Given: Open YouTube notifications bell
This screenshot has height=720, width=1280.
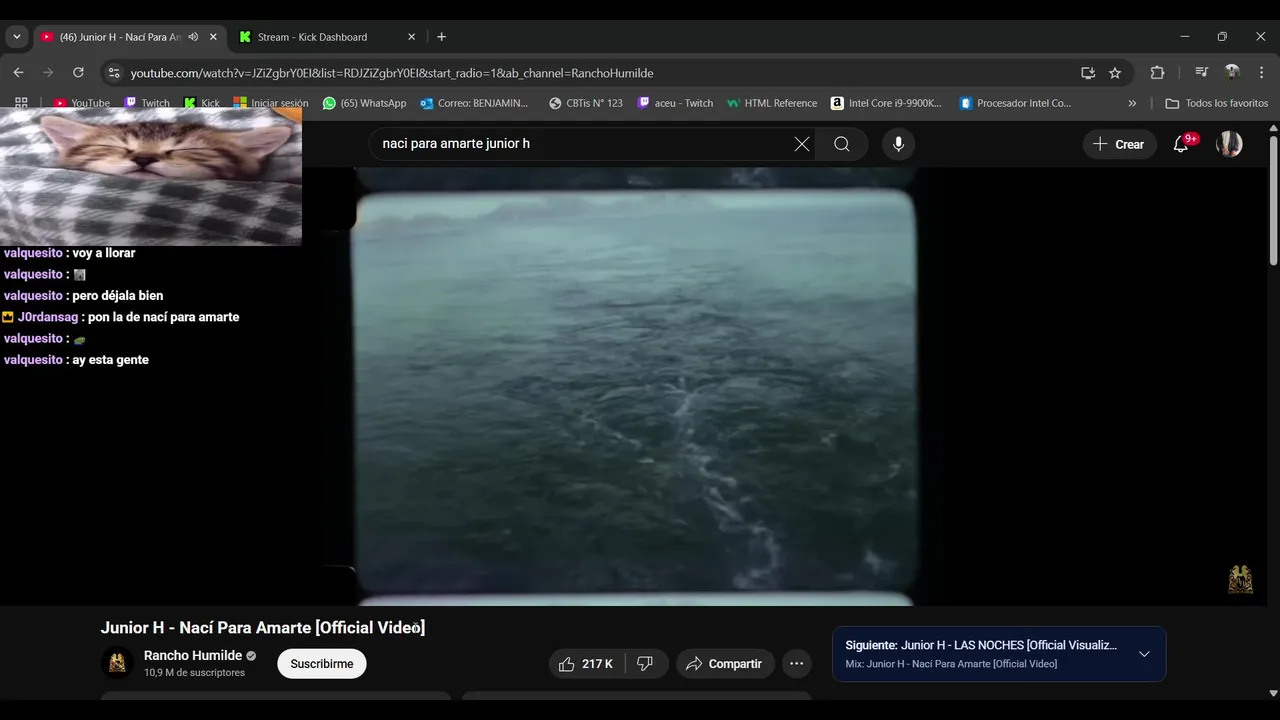Looking at the screenshot, I should (x=1181, y=144).
